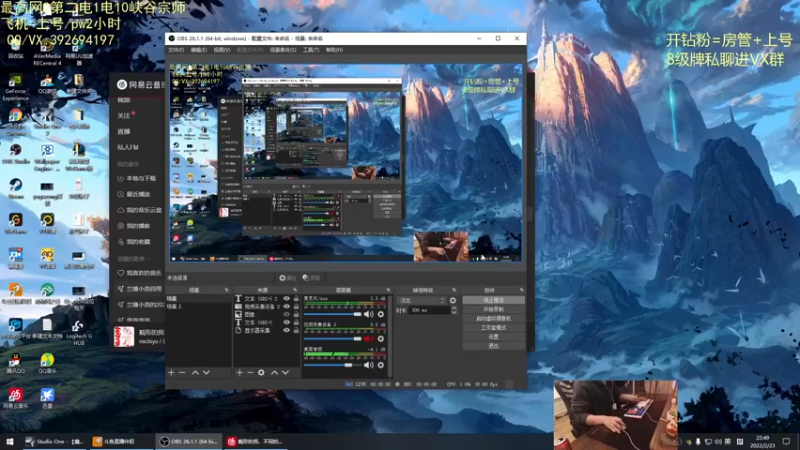Open 麦克风/Aux audio settings gear
800x450 pixels.
pyautogui.click(x=381, y=314)
